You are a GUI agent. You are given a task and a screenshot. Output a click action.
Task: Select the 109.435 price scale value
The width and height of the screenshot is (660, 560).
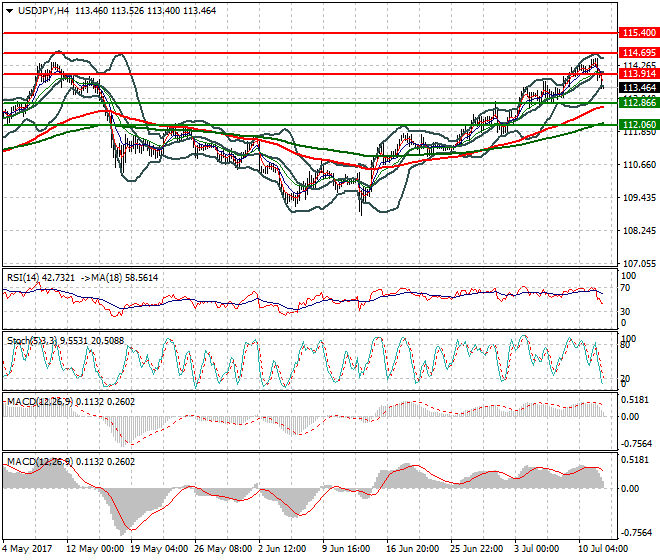tap(639, 197)
